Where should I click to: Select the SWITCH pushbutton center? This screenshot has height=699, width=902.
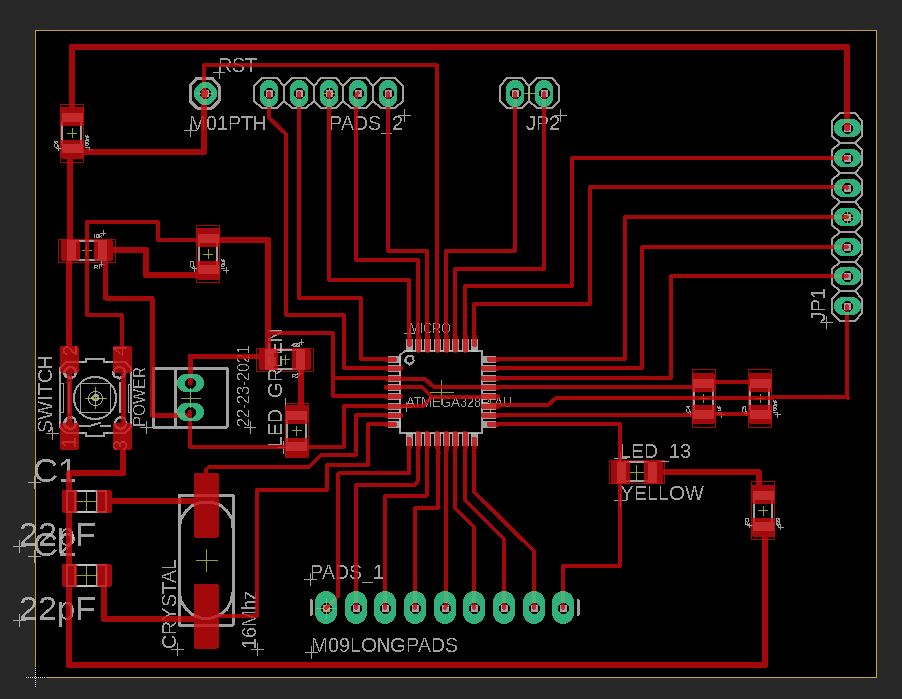click(95, 398)
